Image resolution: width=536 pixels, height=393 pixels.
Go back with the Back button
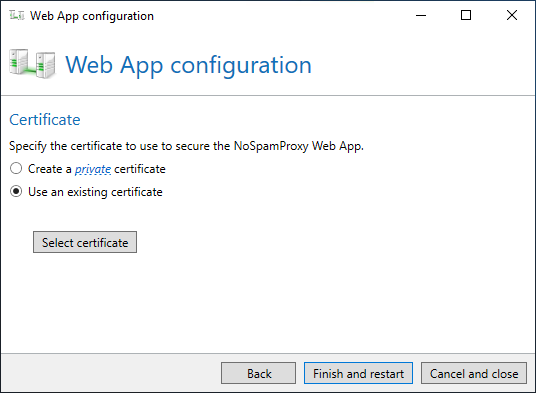pyautogui.click(x=258, y=373)
